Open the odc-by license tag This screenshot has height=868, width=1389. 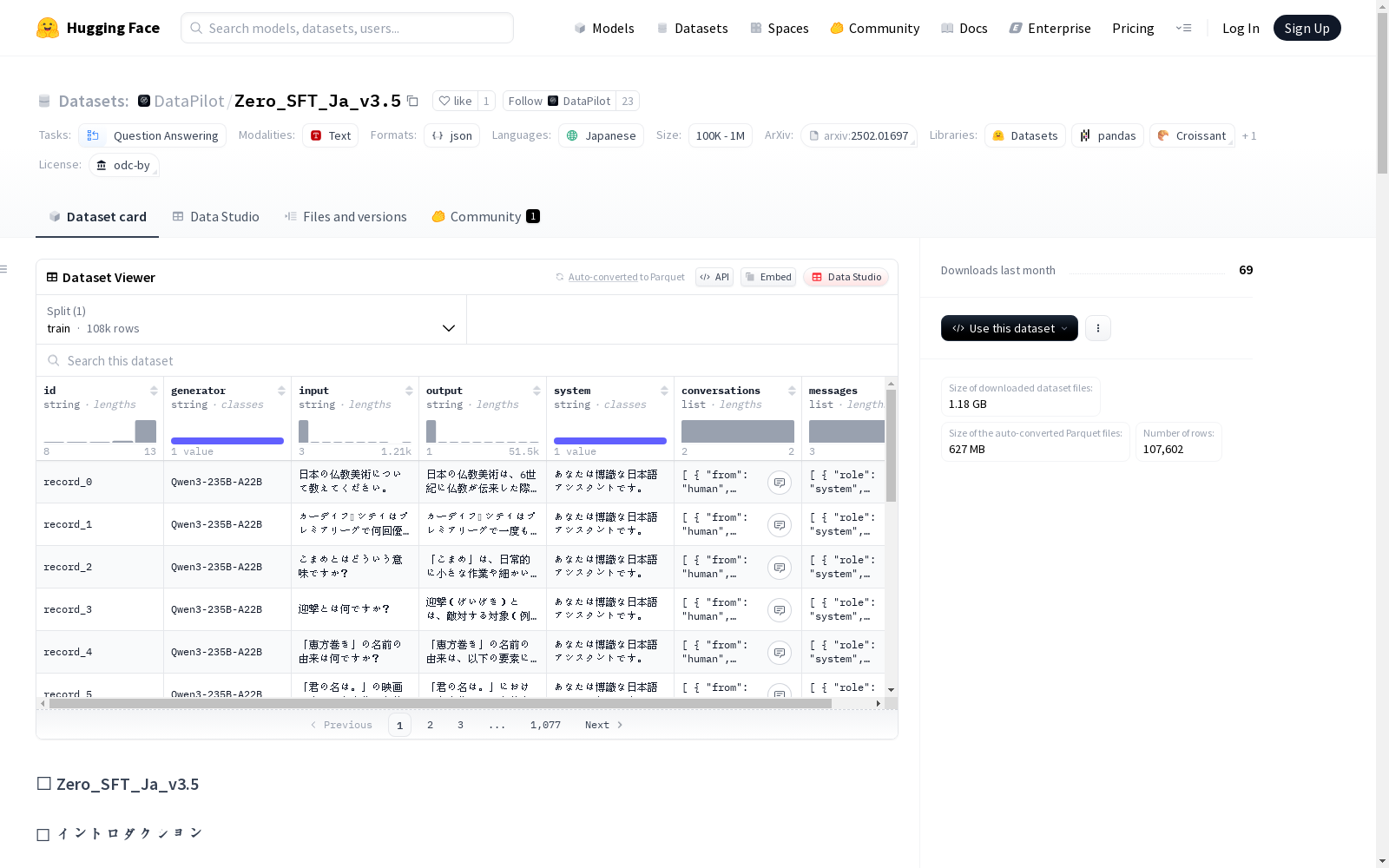click(x=124, y=165)
